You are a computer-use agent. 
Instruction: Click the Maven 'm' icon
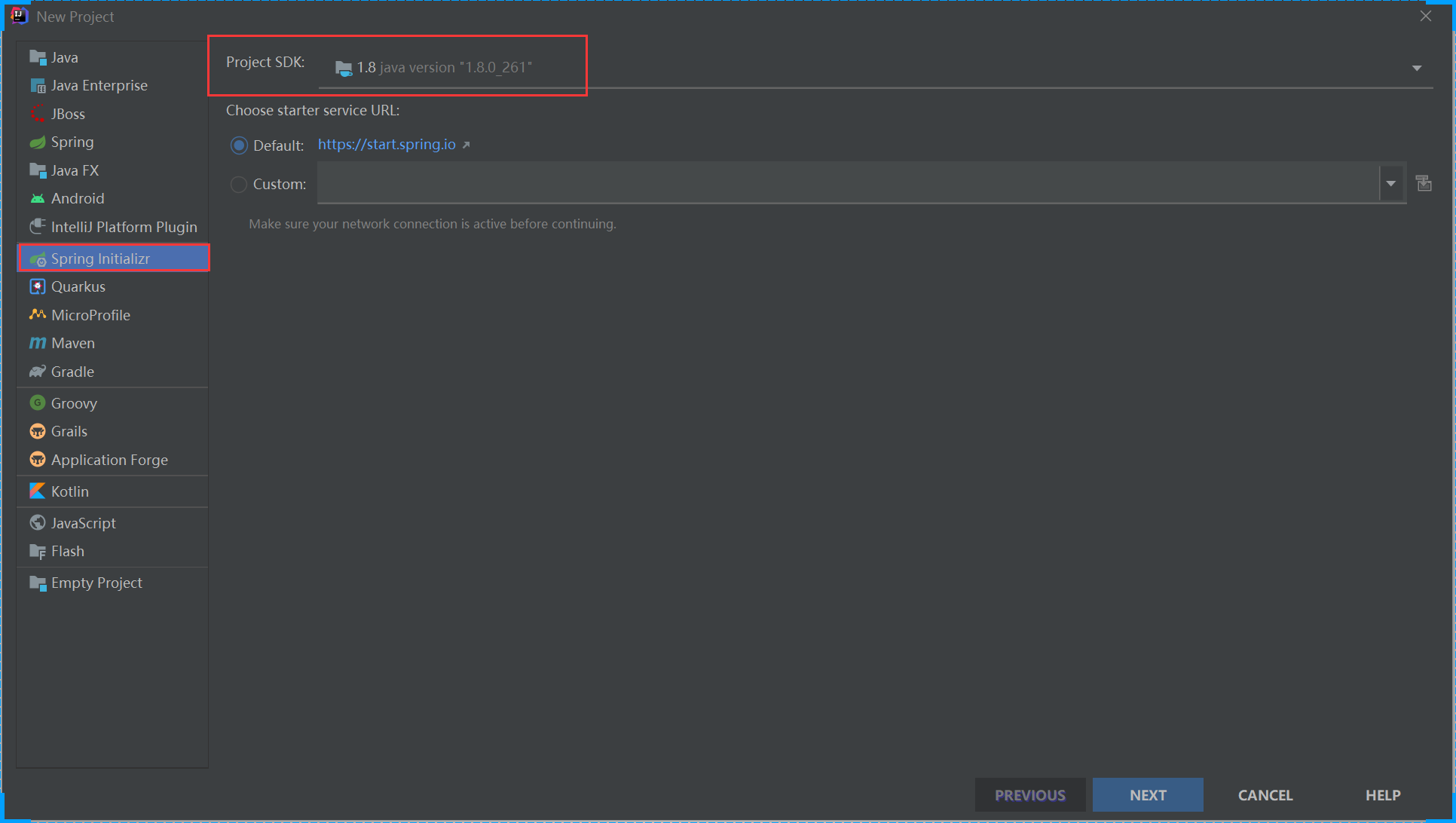(x=37, y=344)
